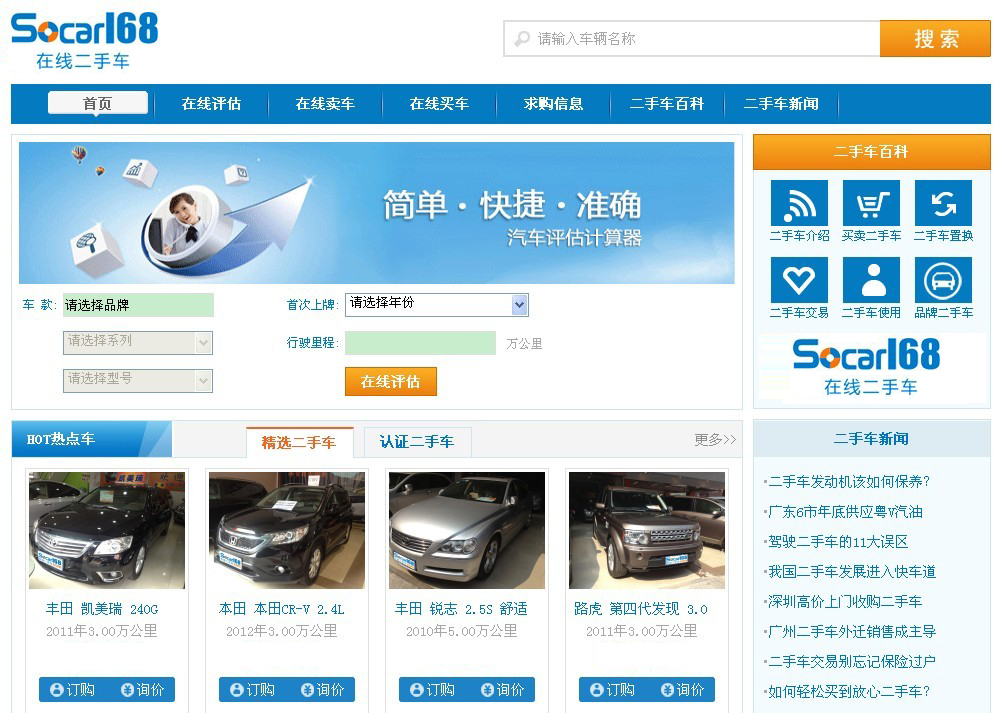
Task: Click the 汽车评估计算器 banner
Action: pos(377,213)
